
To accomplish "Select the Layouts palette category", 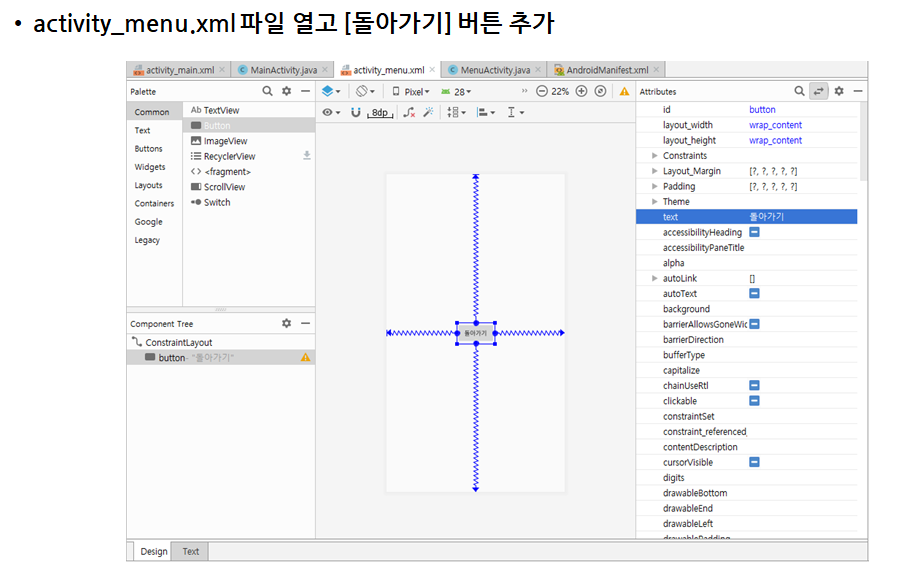I will [148, 185].
